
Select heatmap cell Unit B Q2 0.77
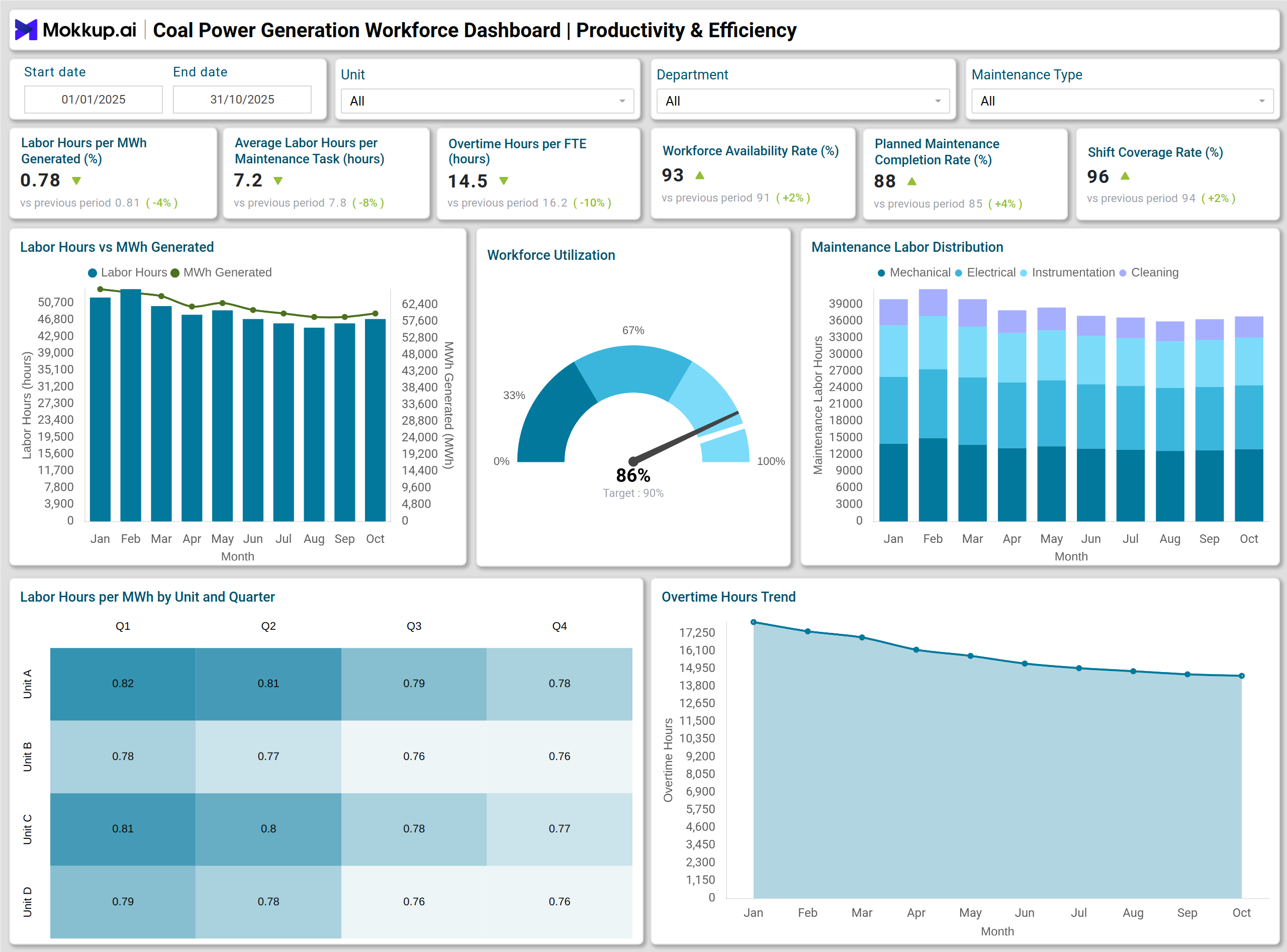268,756
